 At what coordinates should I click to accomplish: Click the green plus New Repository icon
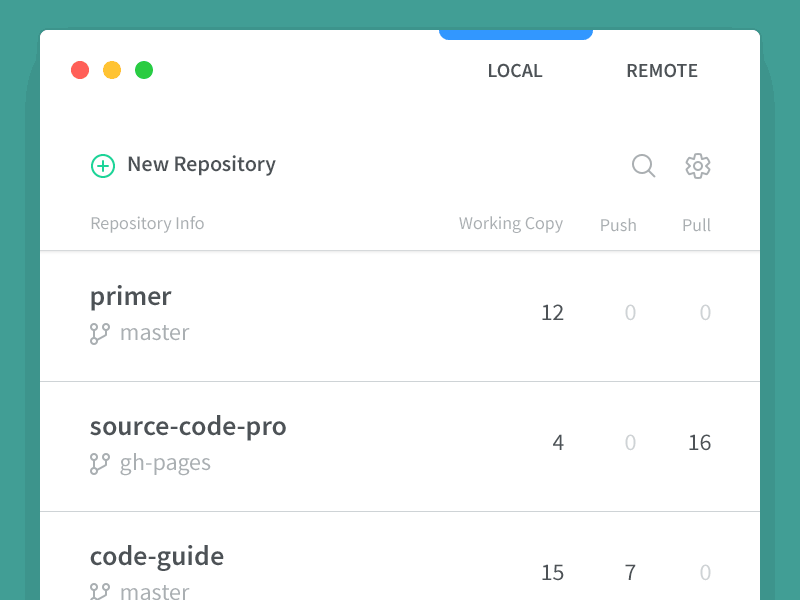pyautogui.click(x=103, y=166)
